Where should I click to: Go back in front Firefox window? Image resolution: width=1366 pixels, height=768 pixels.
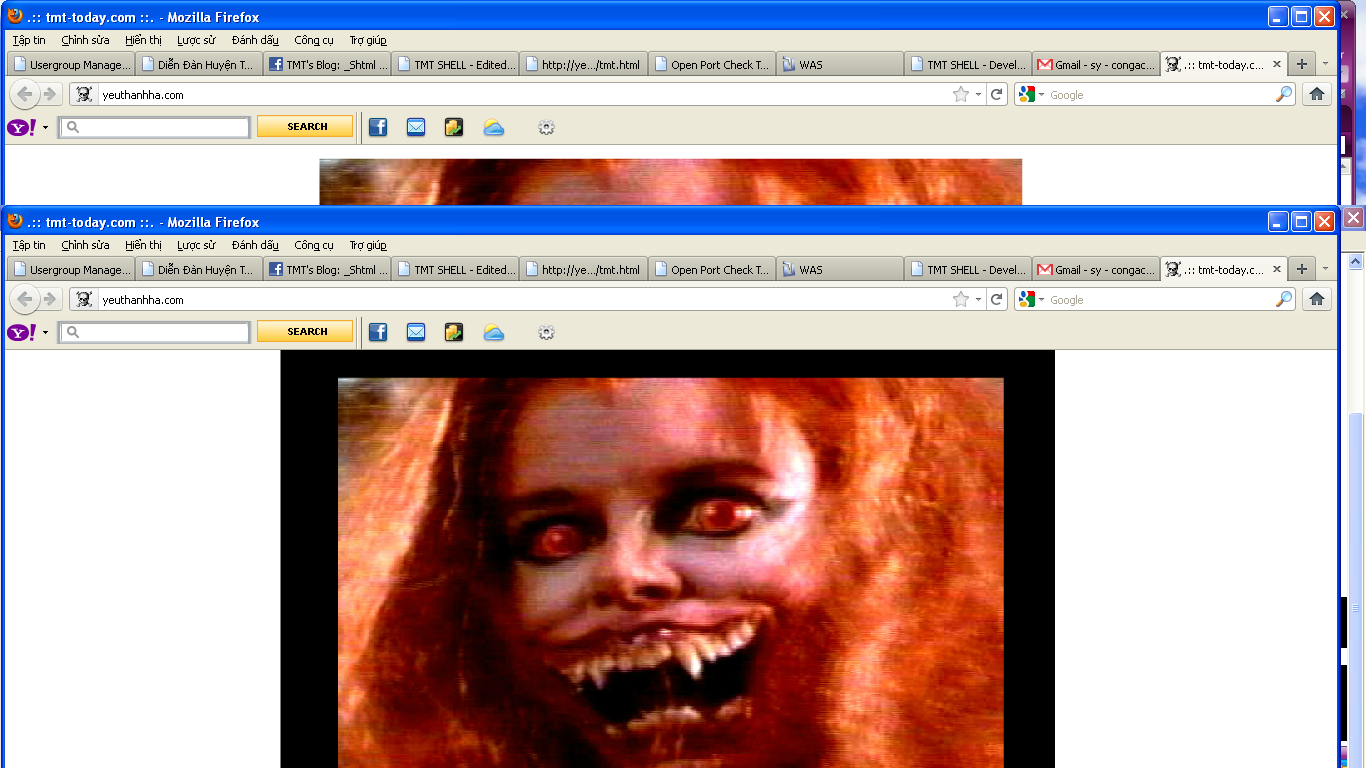point(25,299)
